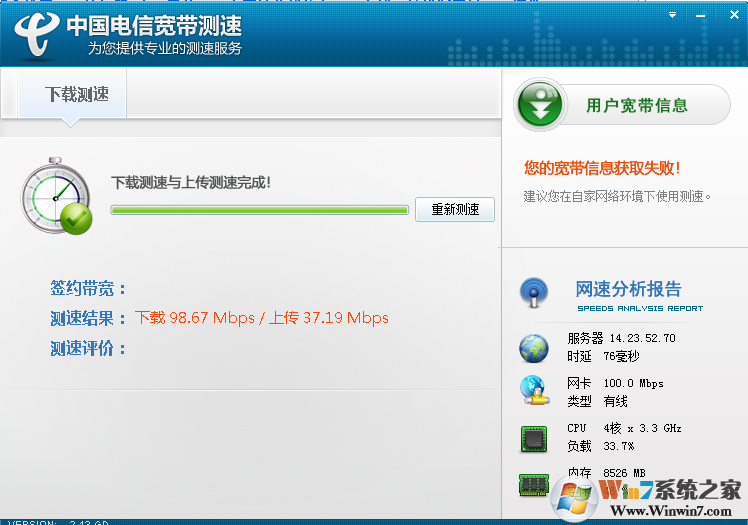Click the wireless signal report icon

tap(534, 292)
